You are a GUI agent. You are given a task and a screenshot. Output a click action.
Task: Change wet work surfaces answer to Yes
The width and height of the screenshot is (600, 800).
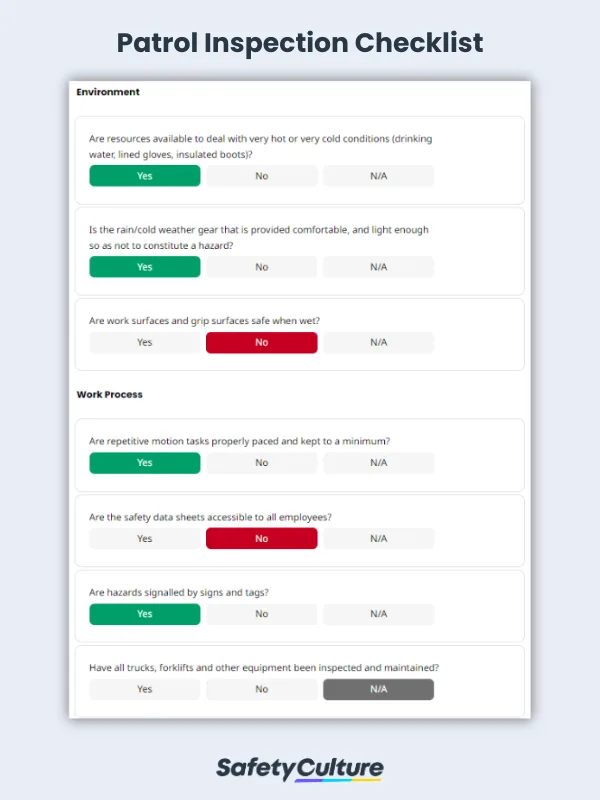click(144, 342)
